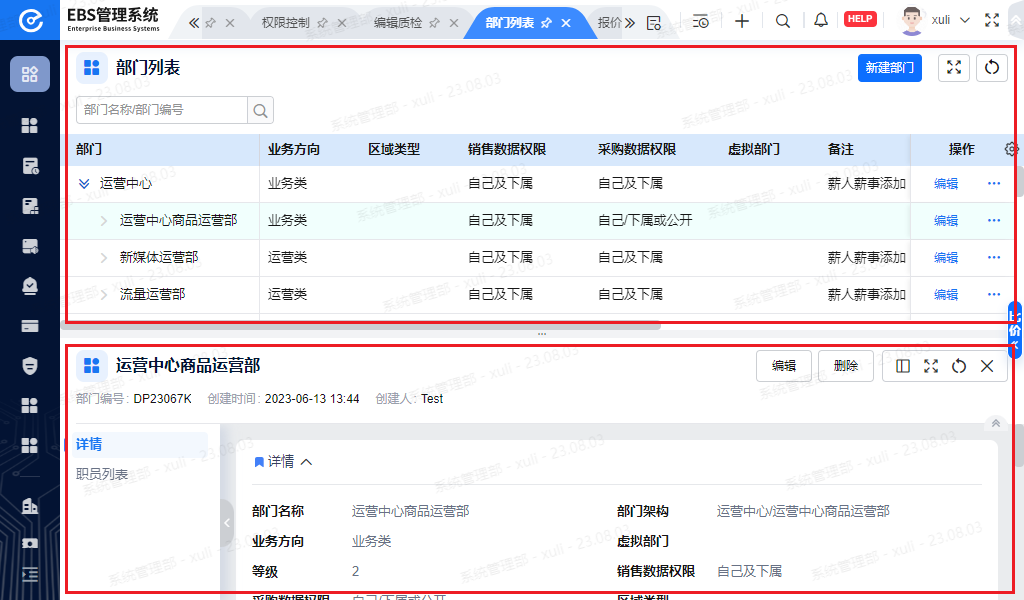Click the 新建部门 button

pos(889,67)
